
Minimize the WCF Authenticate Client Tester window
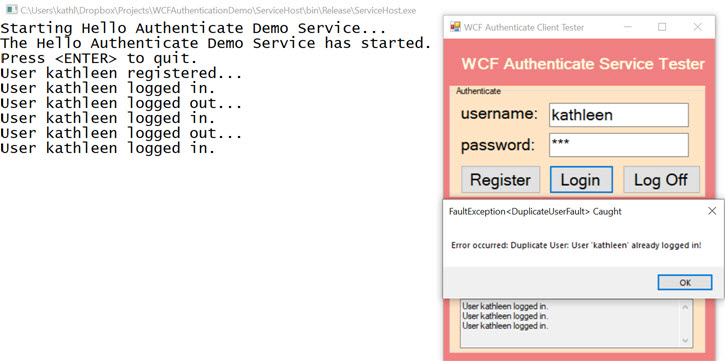[627, 27]
